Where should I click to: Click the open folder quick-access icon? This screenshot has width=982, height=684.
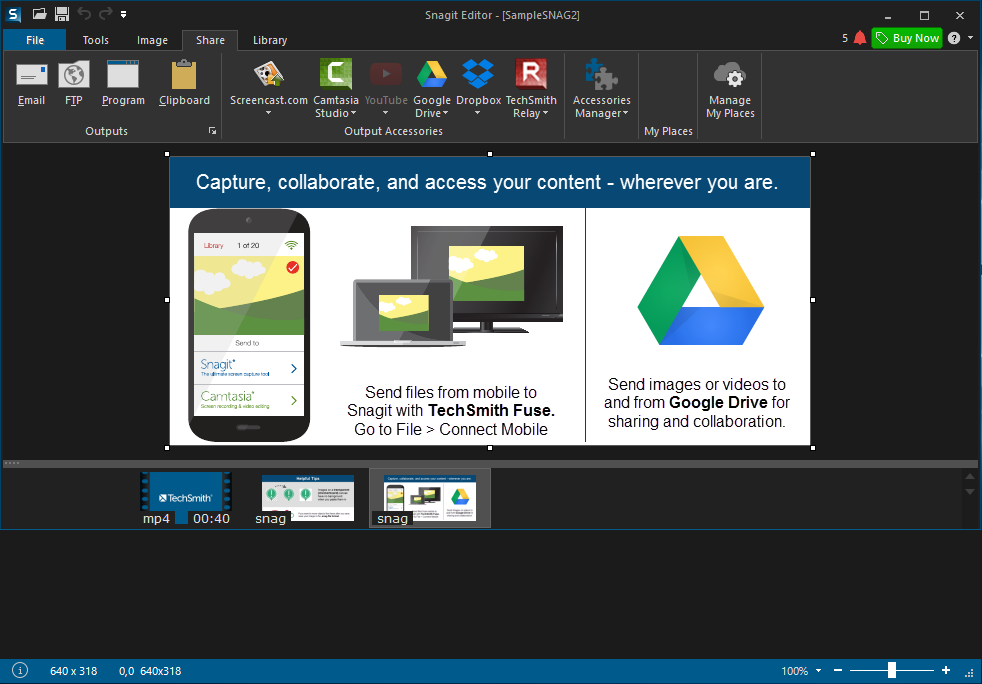39,13
